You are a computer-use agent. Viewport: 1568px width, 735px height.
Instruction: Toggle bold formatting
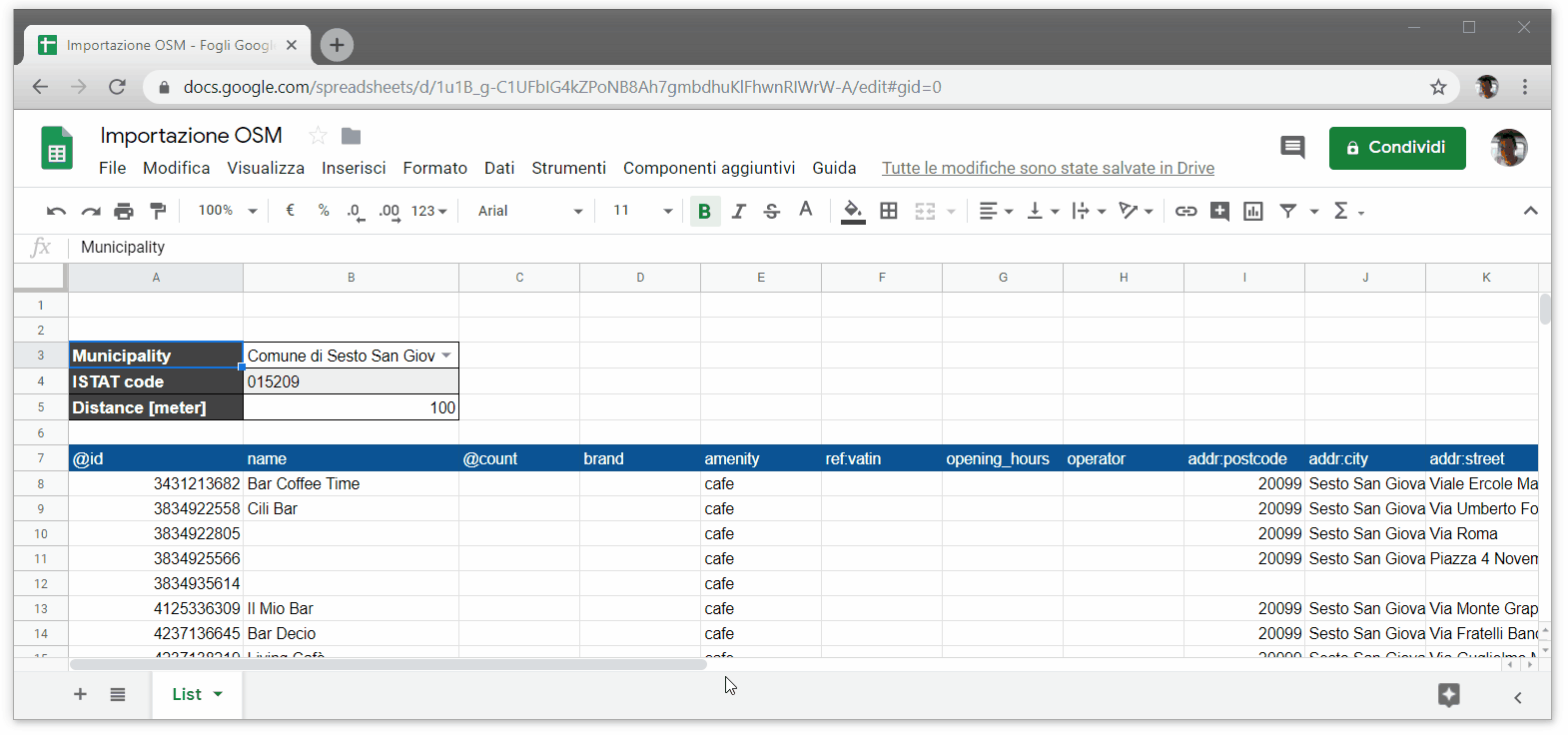point(704,211)
